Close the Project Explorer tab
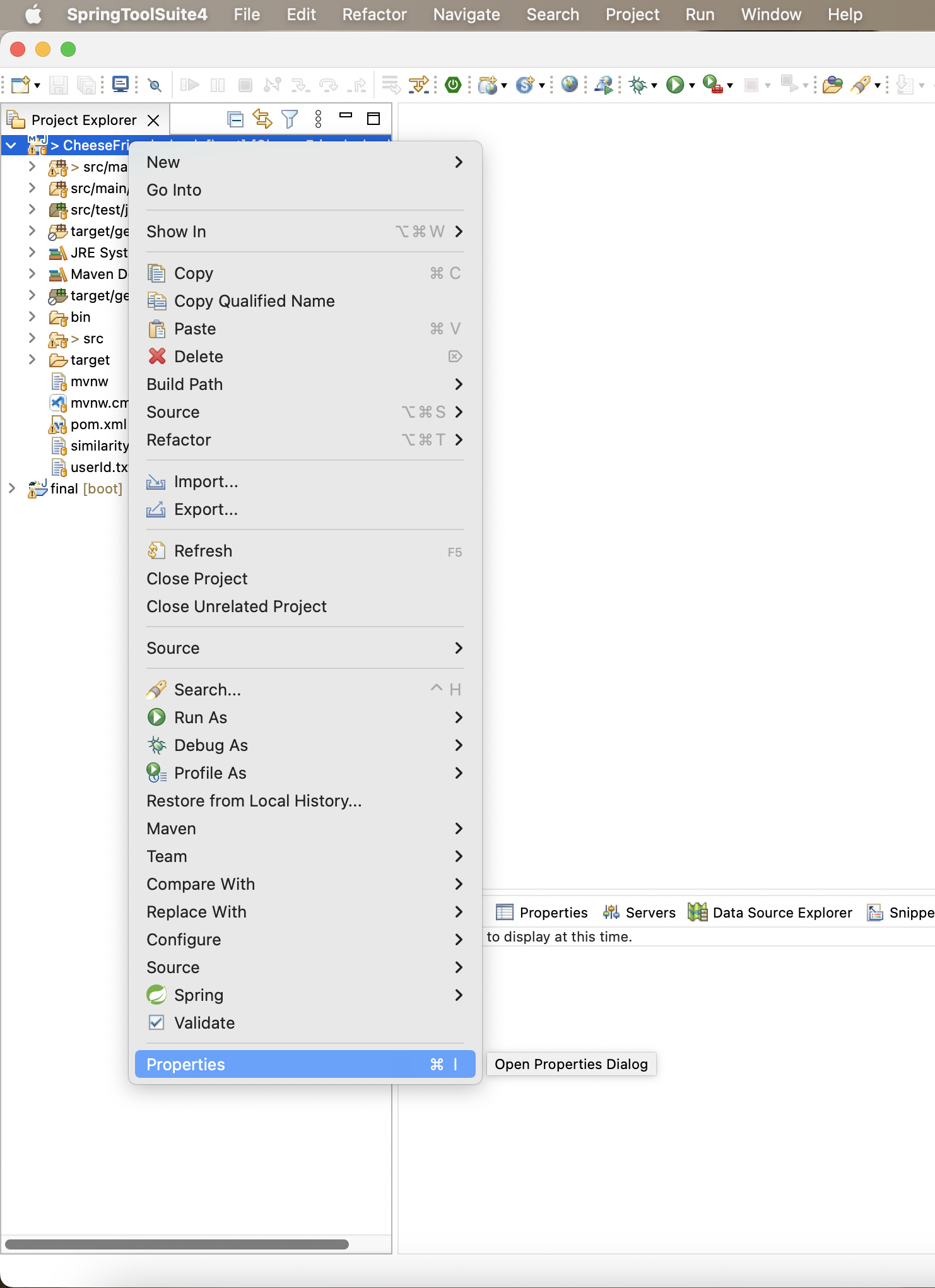The width and height of the screenshot is (935, 1288). click(153, 120)
